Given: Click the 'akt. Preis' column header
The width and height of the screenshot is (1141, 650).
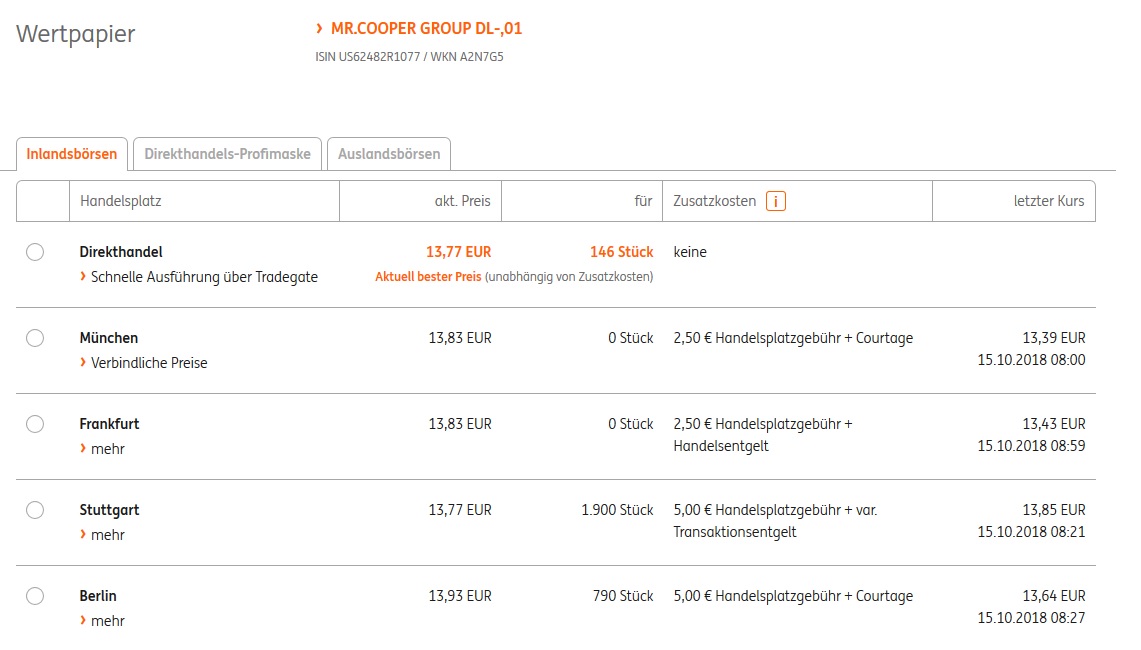Looking at the screenshot, I should tap(462, 201).
